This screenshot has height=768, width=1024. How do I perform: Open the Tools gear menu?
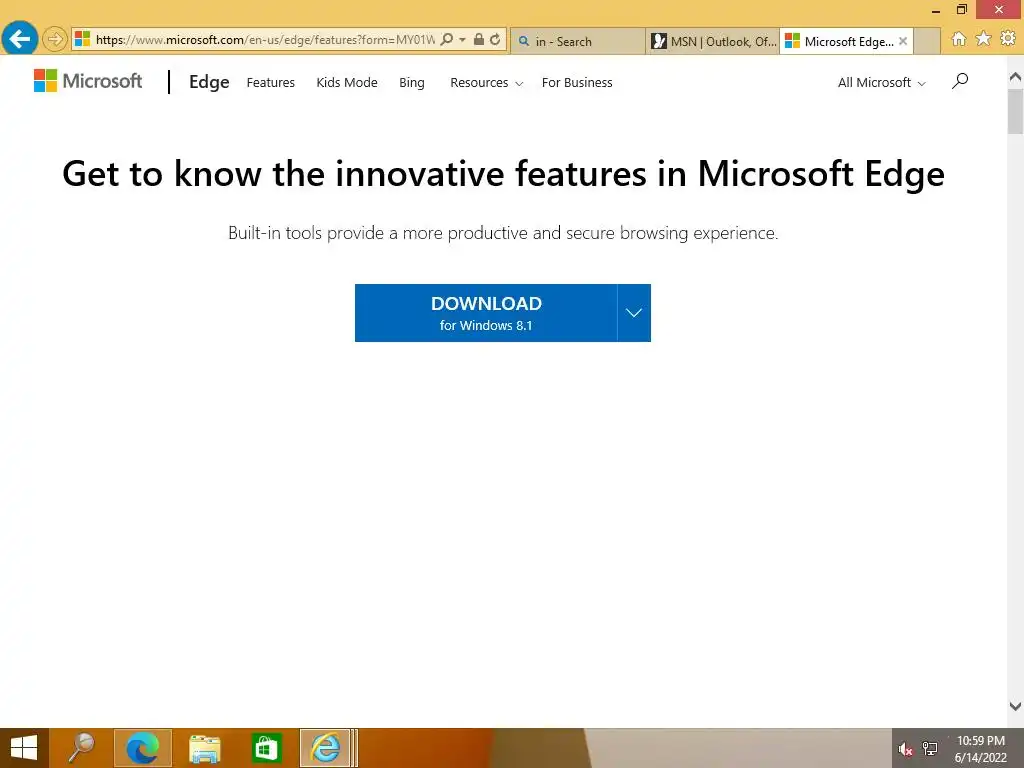point(1008,39)
